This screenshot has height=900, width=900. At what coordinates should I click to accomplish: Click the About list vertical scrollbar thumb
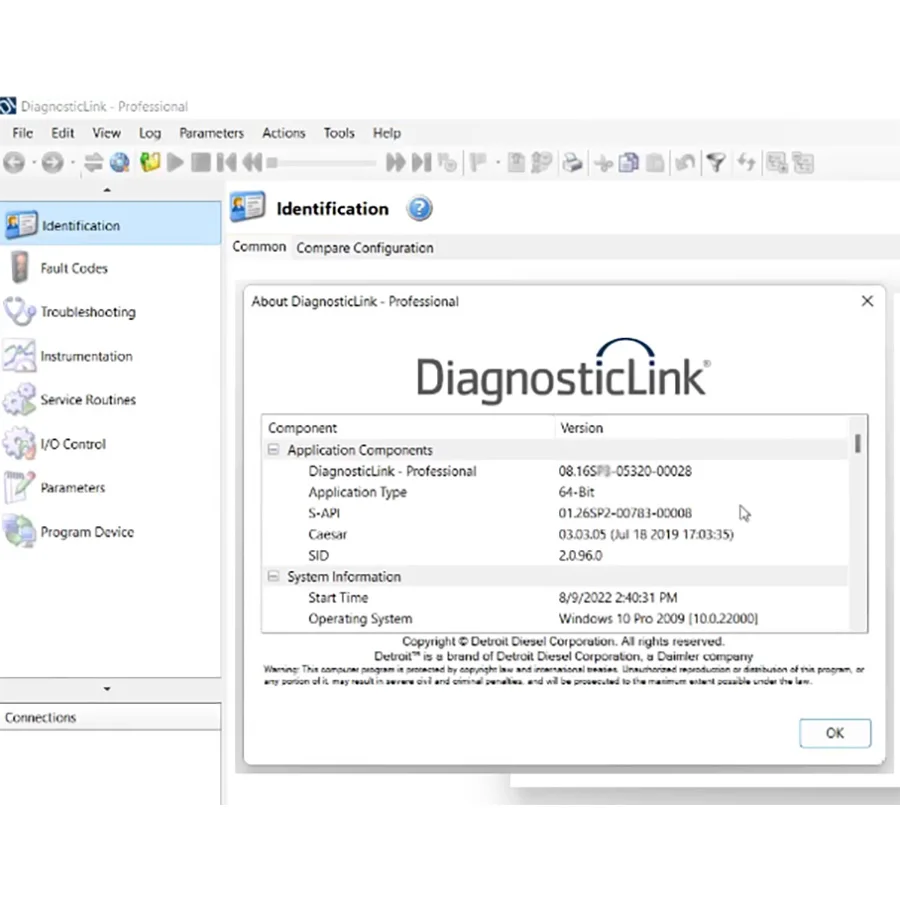(858, 443)
